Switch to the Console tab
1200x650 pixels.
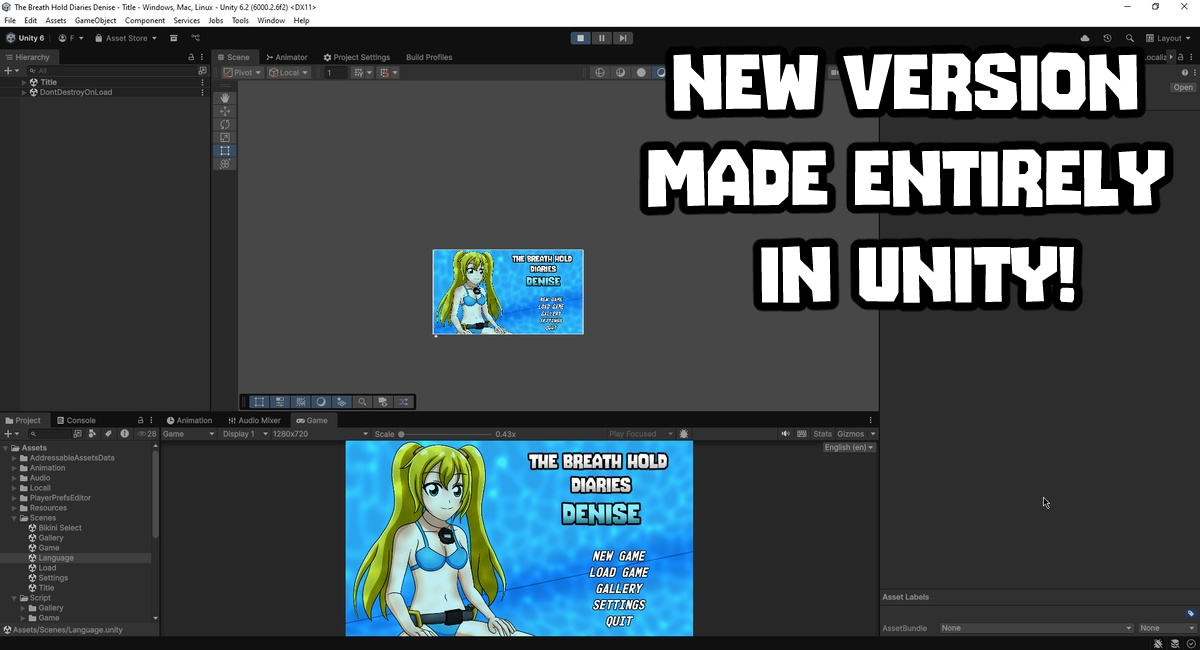(76, 420)
